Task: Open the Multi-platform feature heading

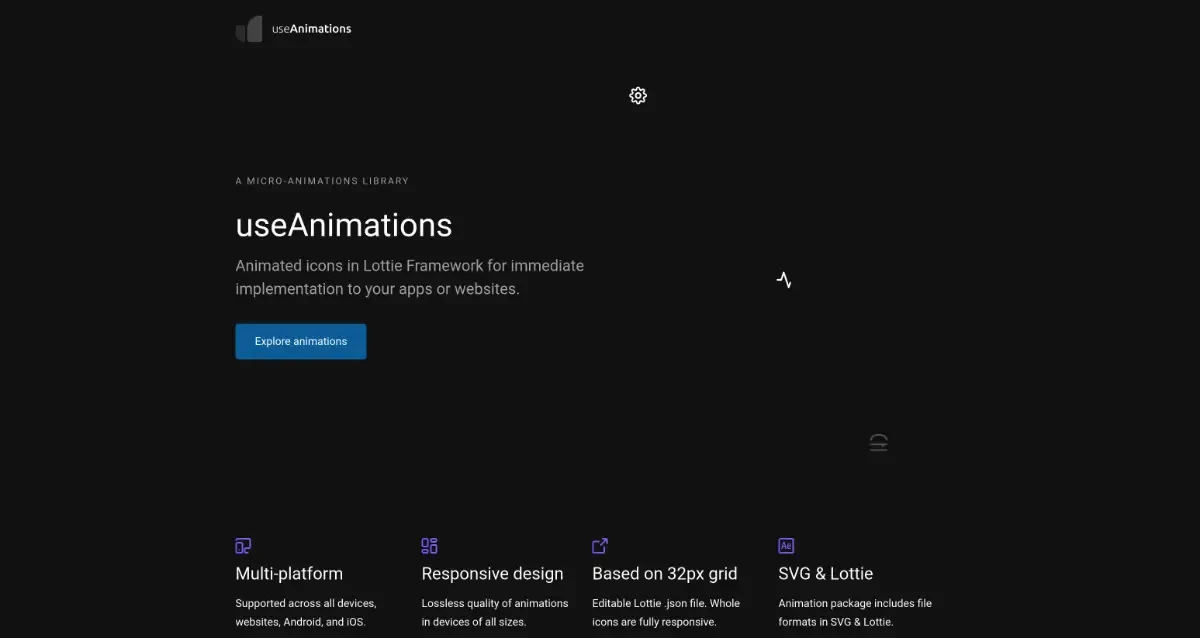Action: 289,574
